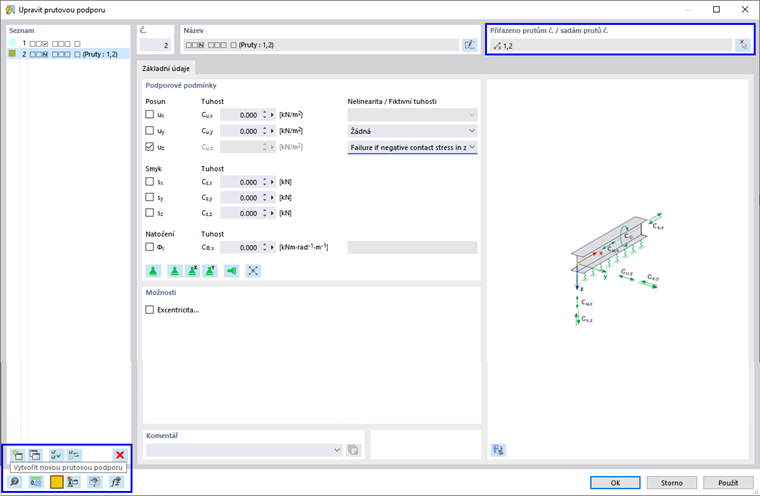The height and width of the screenshot is (496, 760).
Task: Open Cs,z stiffness arrow menu
Action: 272,213
